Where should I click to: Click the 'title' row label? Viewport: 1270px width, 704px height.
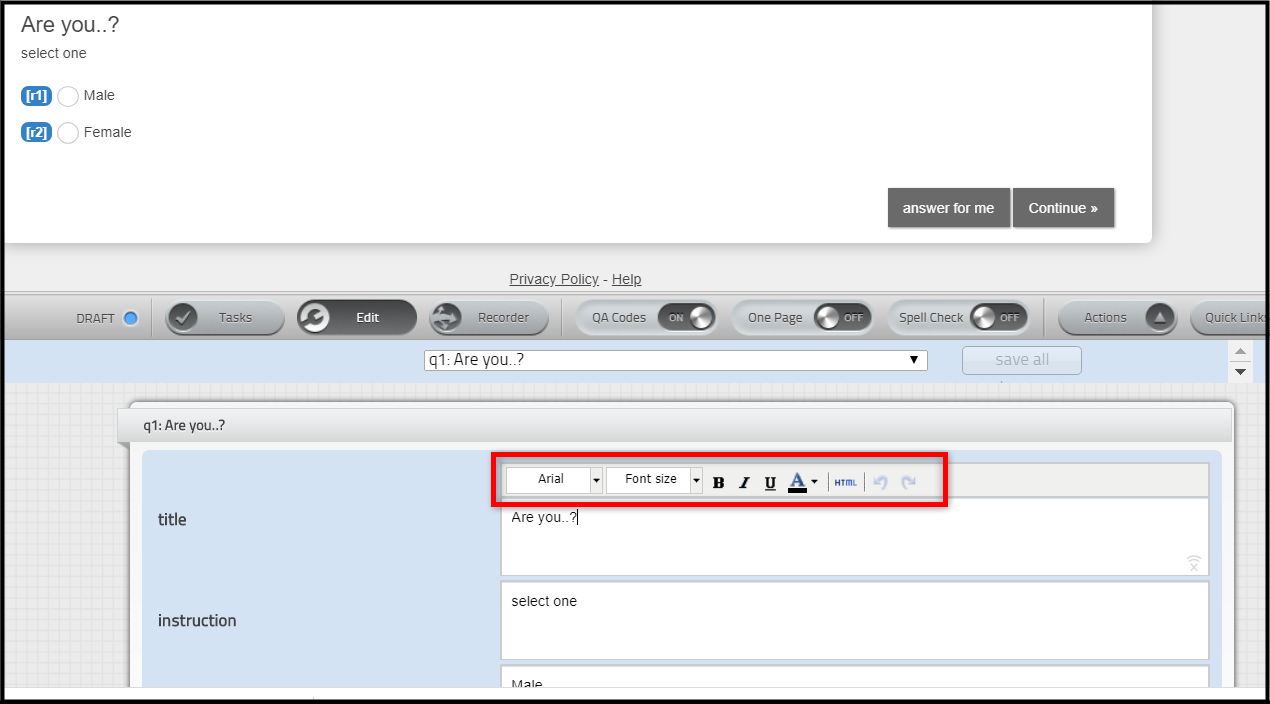172,520
